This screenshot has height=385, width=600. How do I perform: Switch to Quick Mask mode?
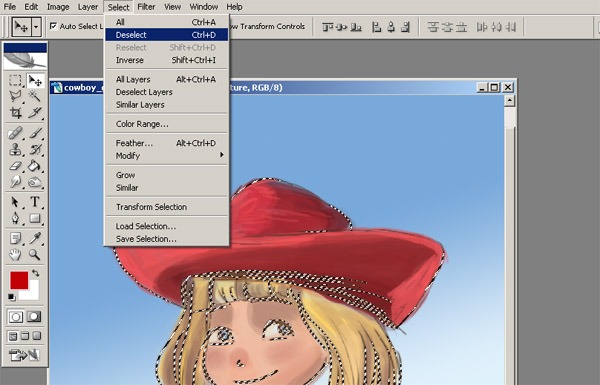click(34, 316)
